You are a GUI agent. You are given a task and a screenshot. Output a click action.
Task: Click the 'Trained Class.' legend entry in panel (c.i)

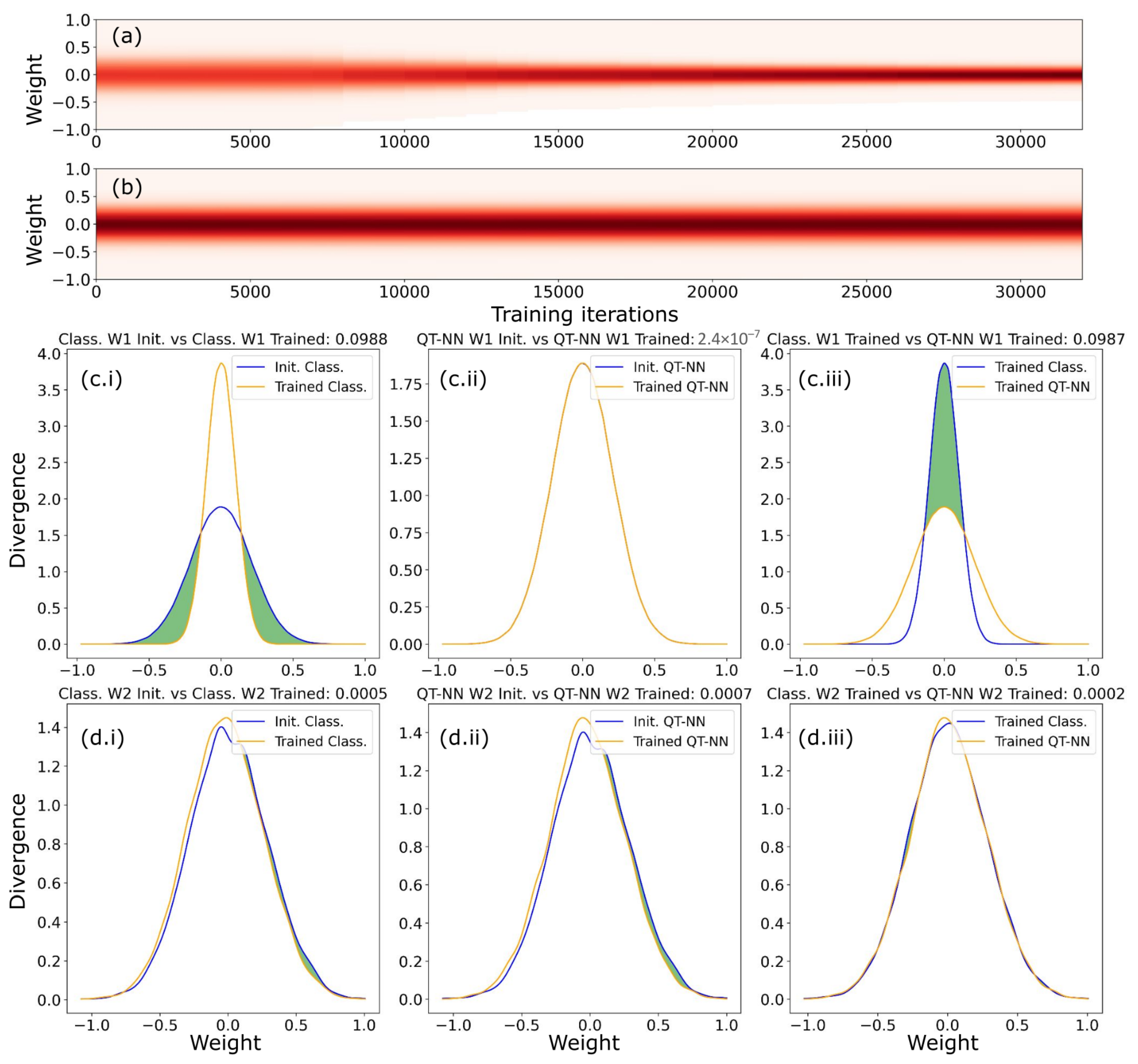pos(321,387)
